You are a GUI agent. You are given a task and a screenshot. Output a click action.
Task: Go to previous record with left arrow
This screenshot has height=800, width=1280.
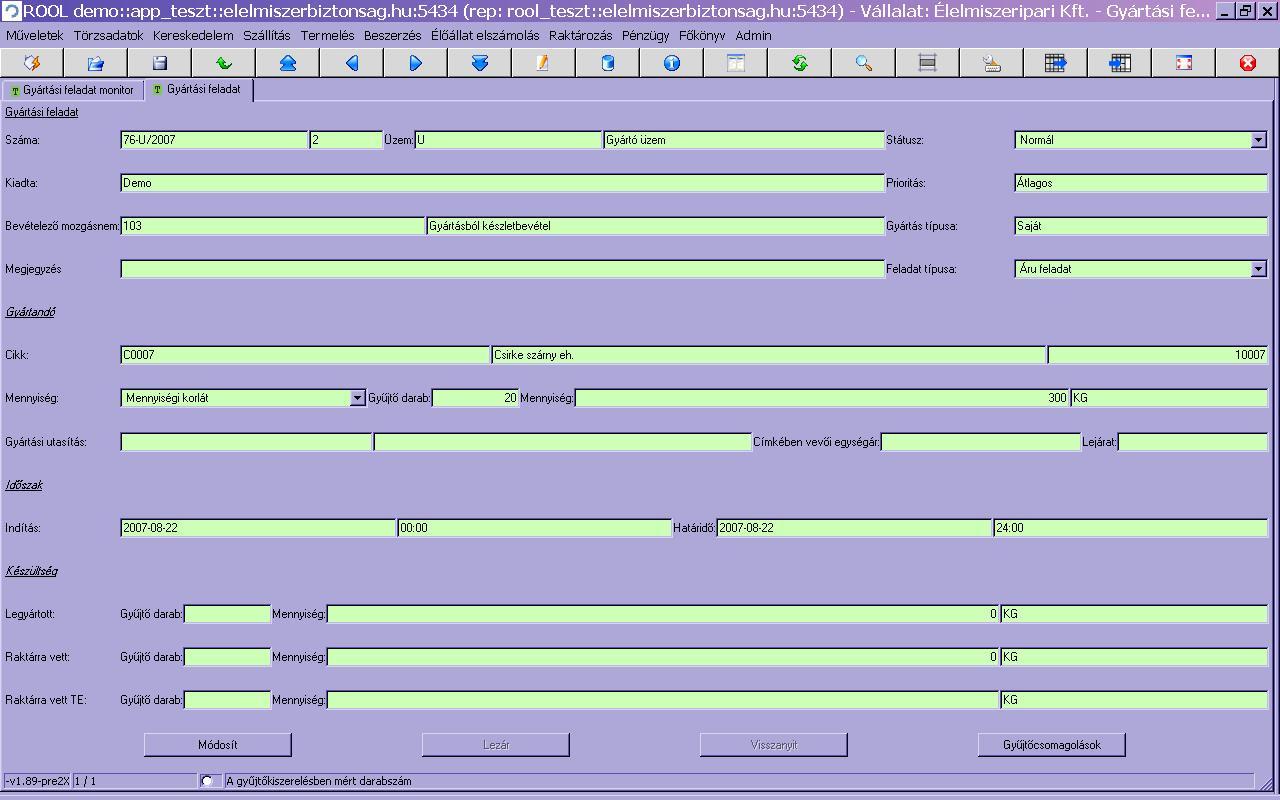tap(352, 63)
